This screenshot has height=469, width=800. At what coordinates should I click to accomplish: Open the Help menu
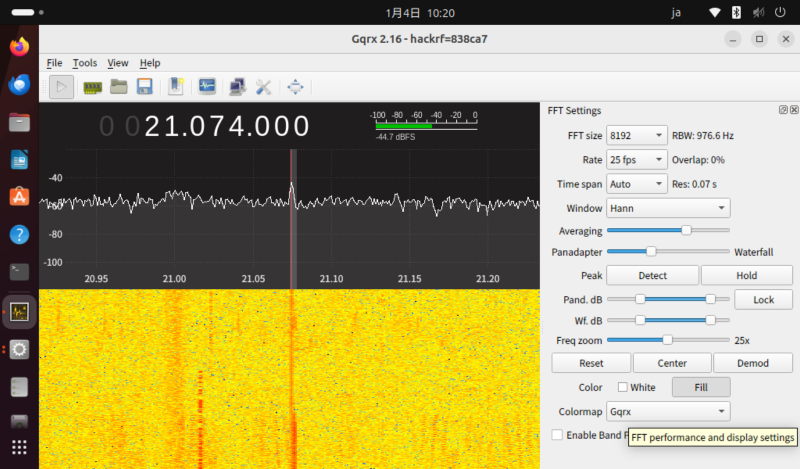coord(150,63)
